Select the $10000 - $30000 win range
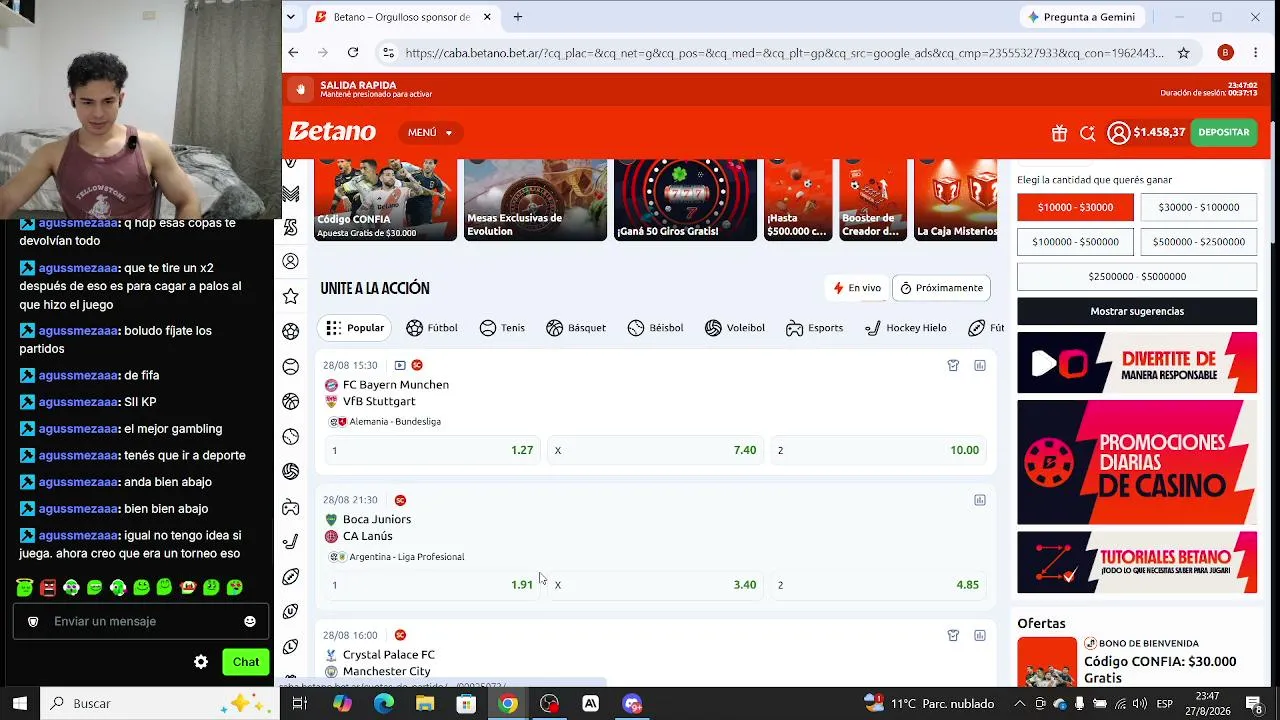Image resolution: width=1280 pixels, height=720 pixels. click(1075, 207)
